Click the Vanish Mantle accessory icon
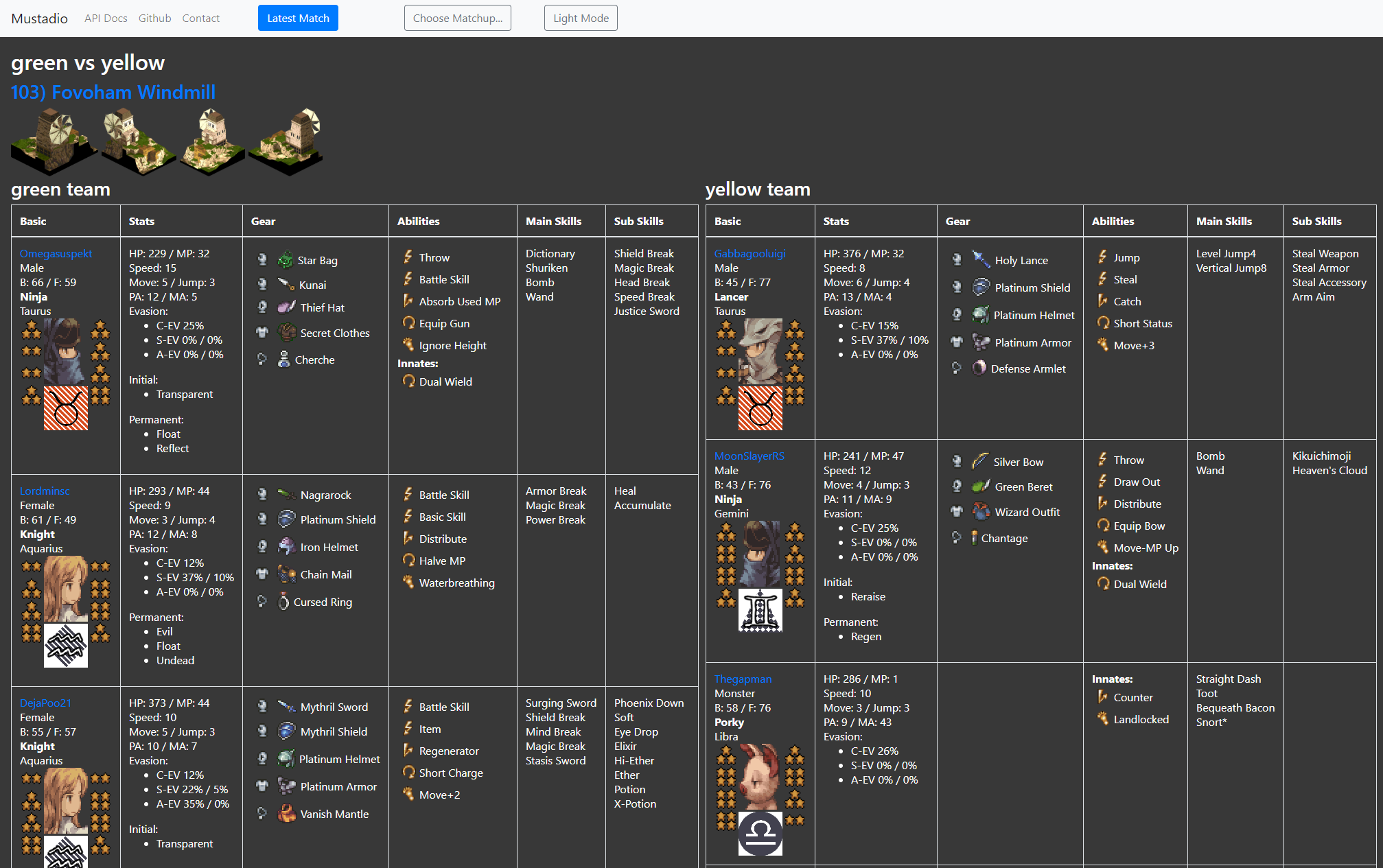 (286, 814)
